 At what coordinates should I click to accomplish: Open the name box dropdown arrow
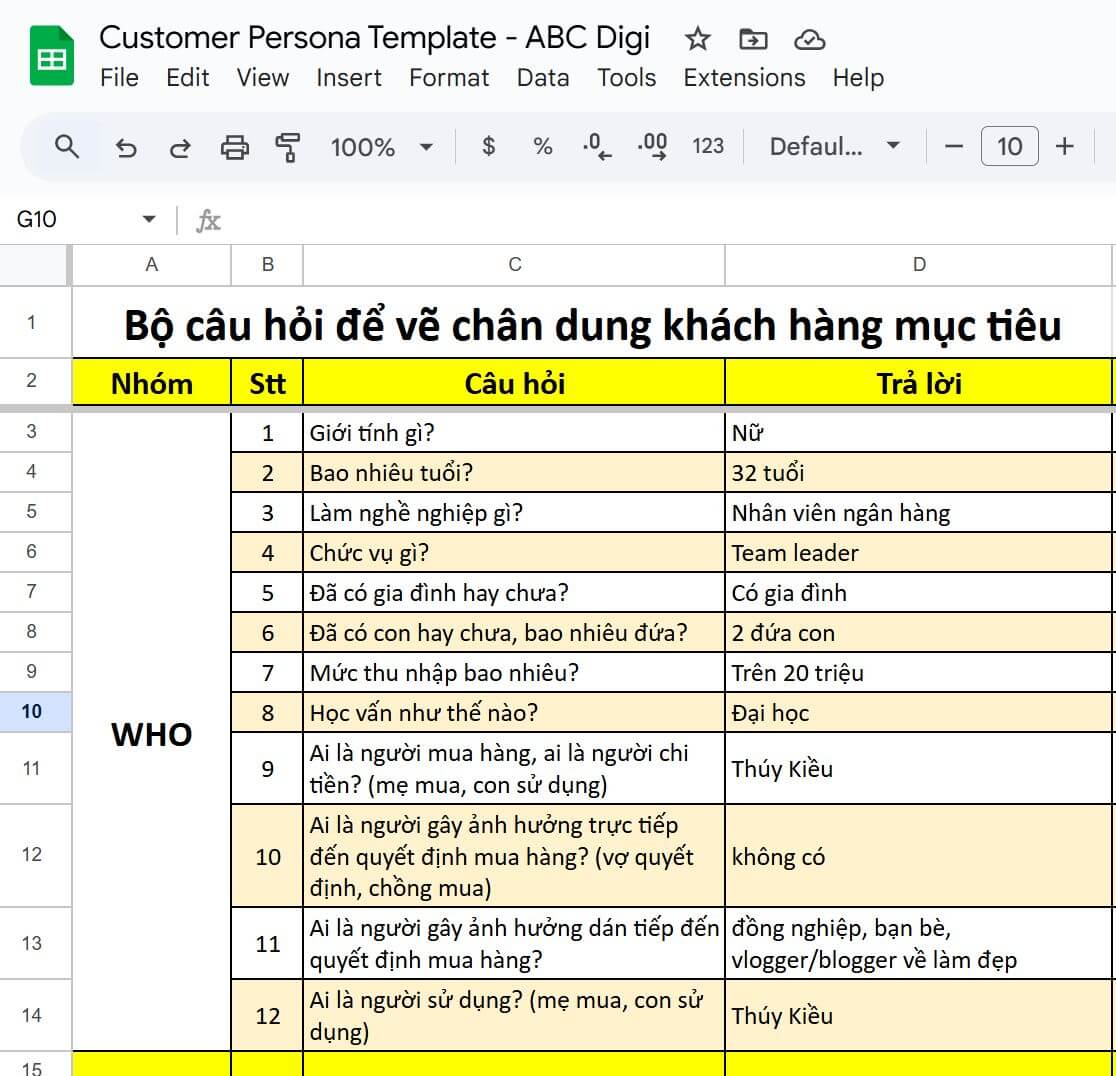coord(147,218)
